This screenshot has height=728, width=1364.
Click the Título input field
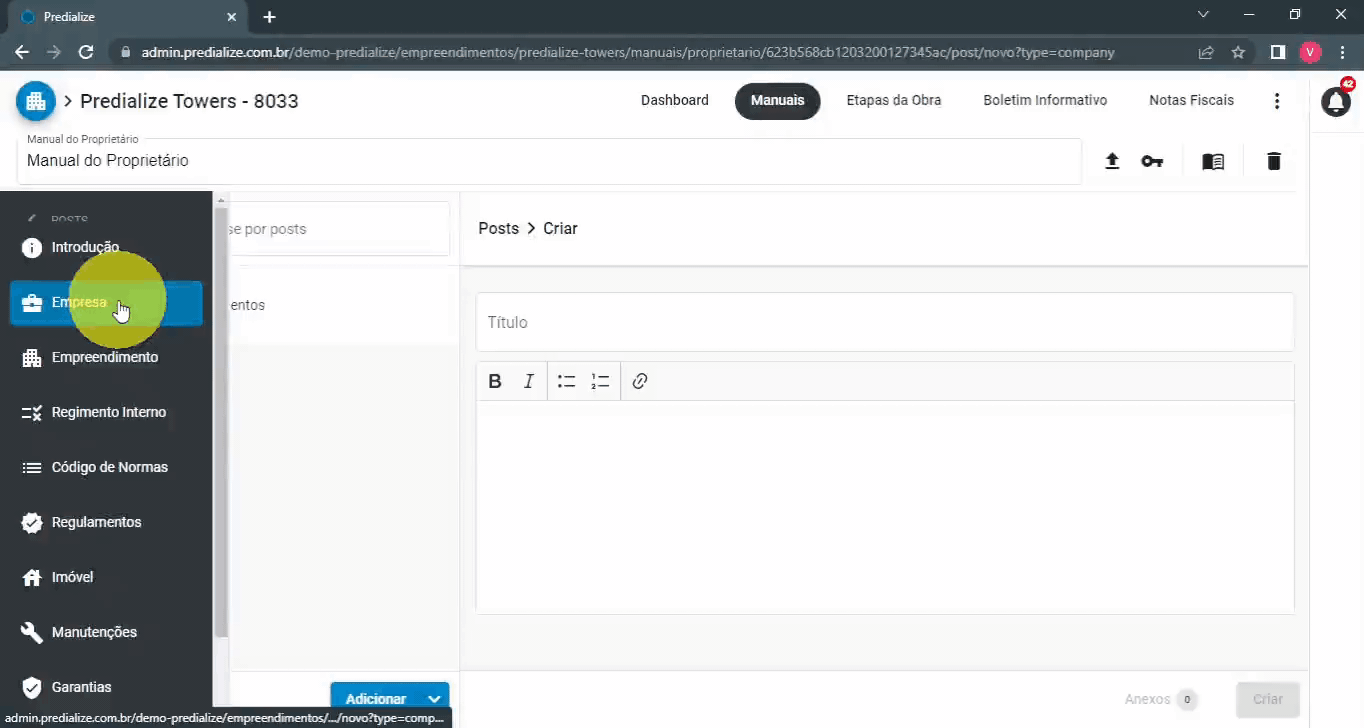coord(884,322)
